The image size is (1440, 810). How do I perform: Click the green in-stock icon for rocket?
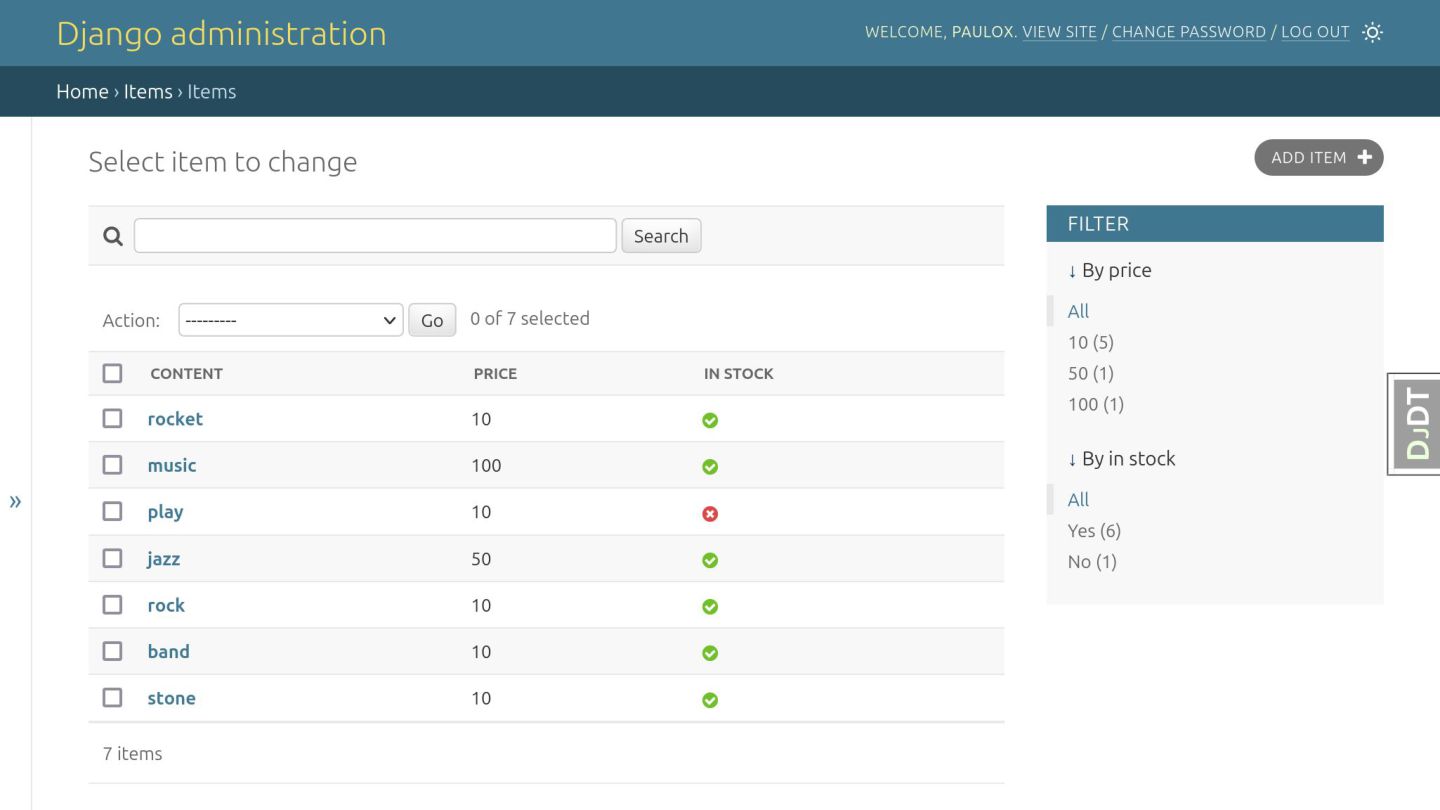[710, 420]
